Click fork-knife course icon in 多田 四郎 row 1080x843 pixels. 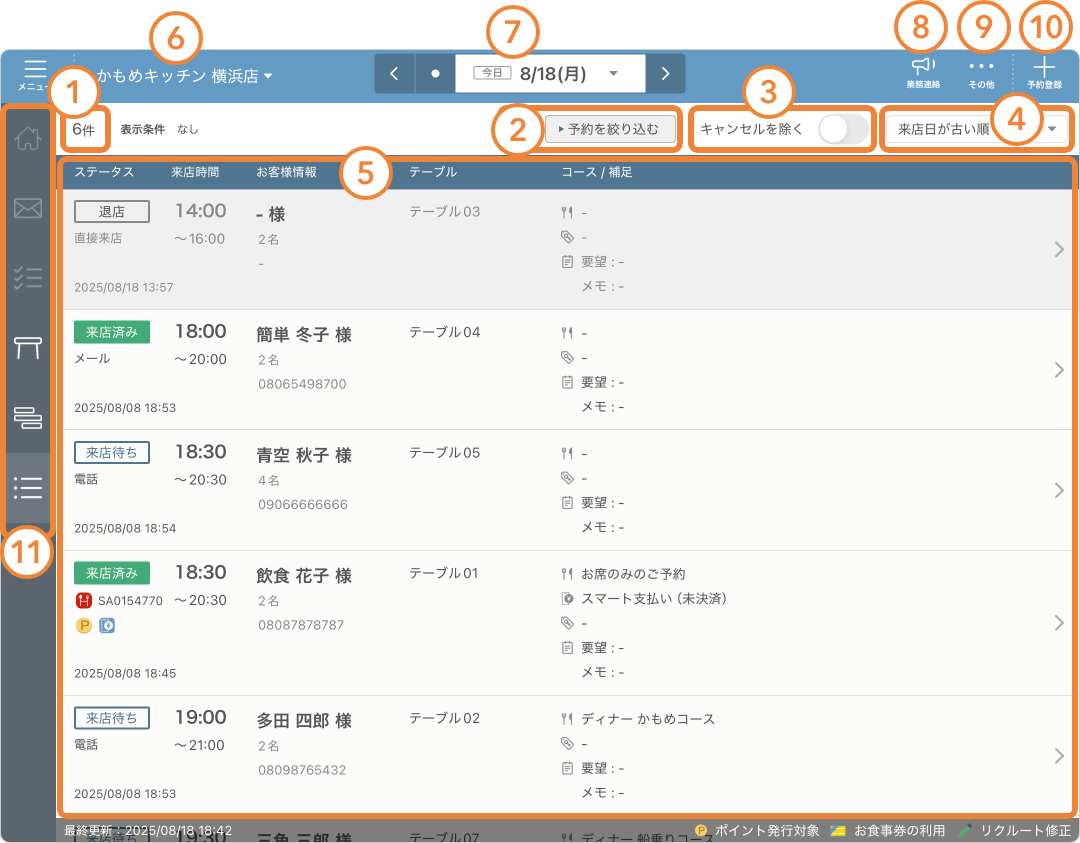(x=567, y=719)
